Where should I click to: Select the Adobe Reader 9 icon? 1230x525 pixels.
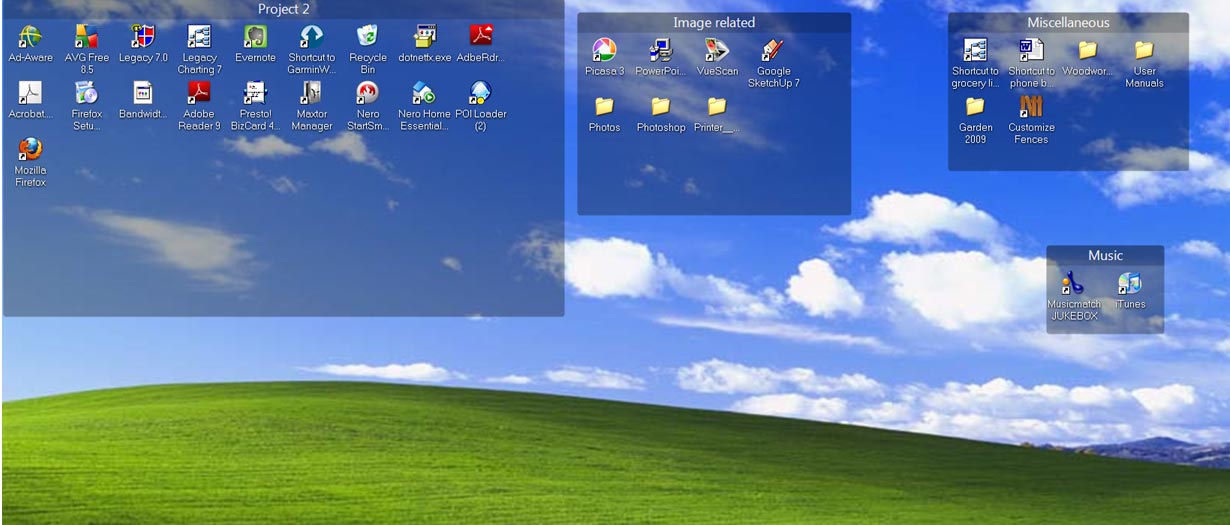tap(199, 94)
